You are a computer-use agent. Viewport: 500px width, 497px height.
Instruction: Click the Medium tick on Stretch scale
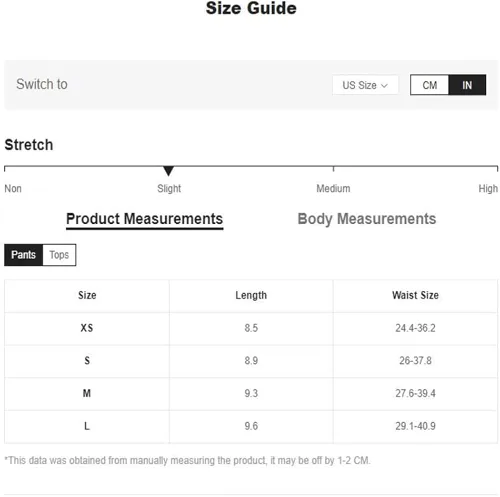pyautogui.click(x=333, y=169)
